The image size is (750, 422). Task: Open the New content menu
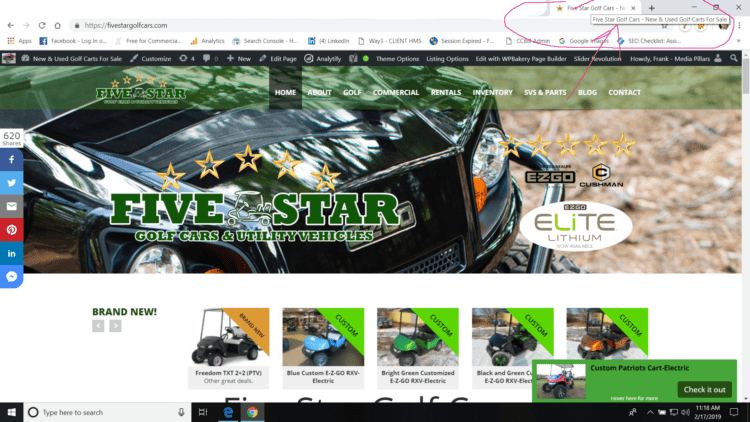239,59
